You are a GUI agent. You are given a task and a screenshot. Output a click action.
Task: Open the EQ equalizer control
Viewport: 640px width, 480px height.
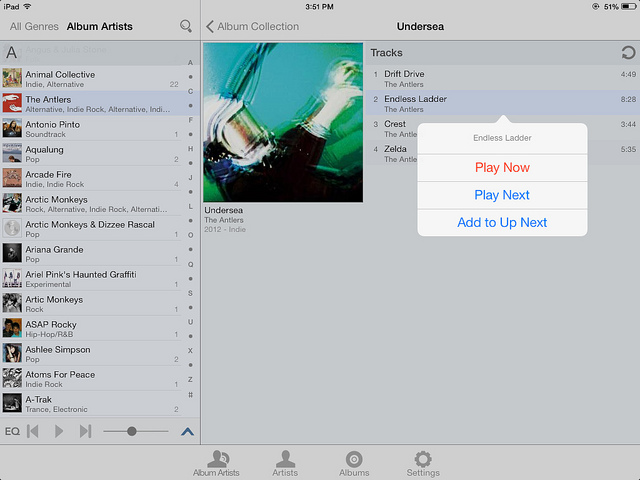click(12, 431)
